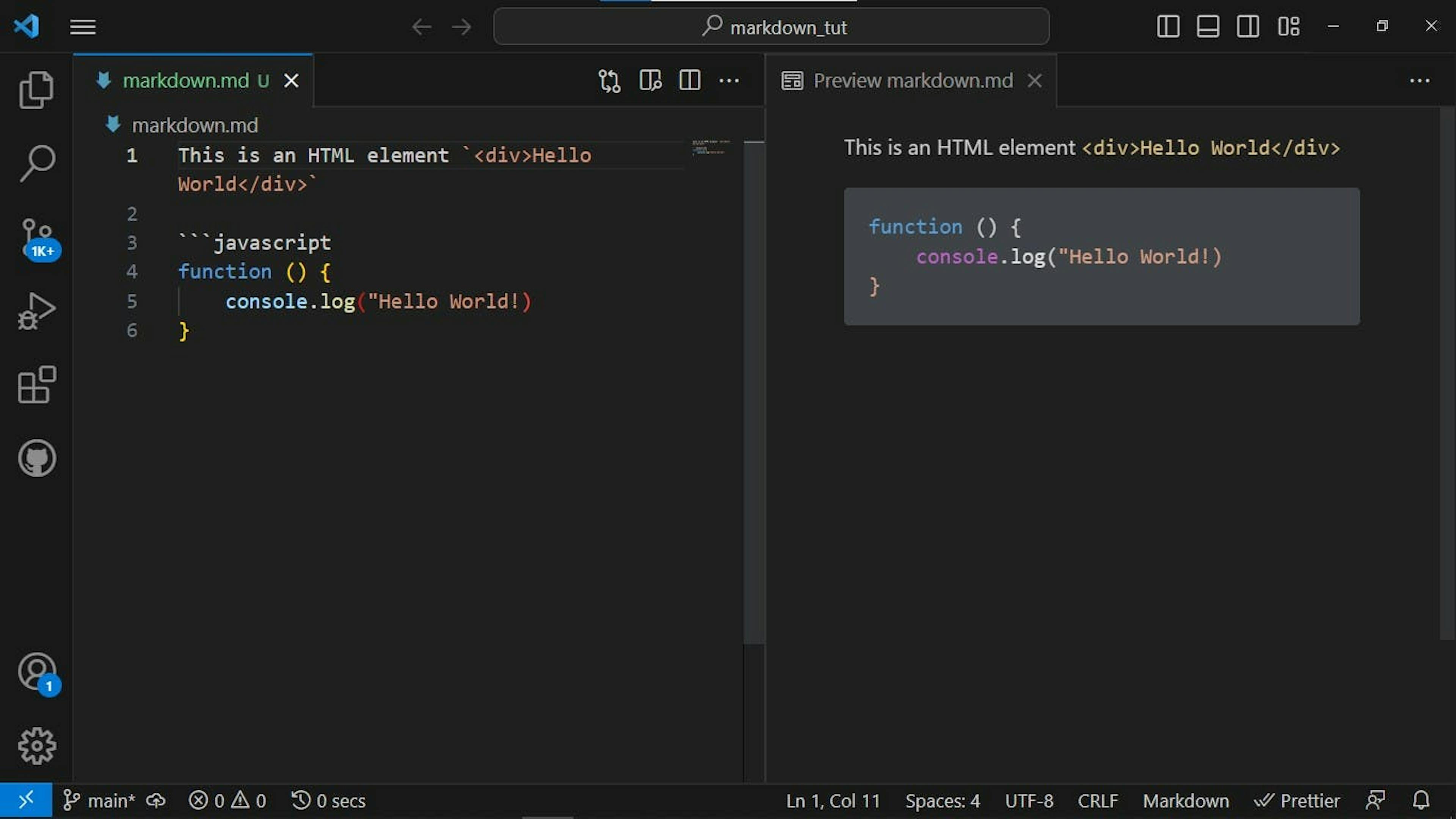Click the inline <div>Hello World</div> code in preview
1456x819 pixels.
pos(1211,148)
